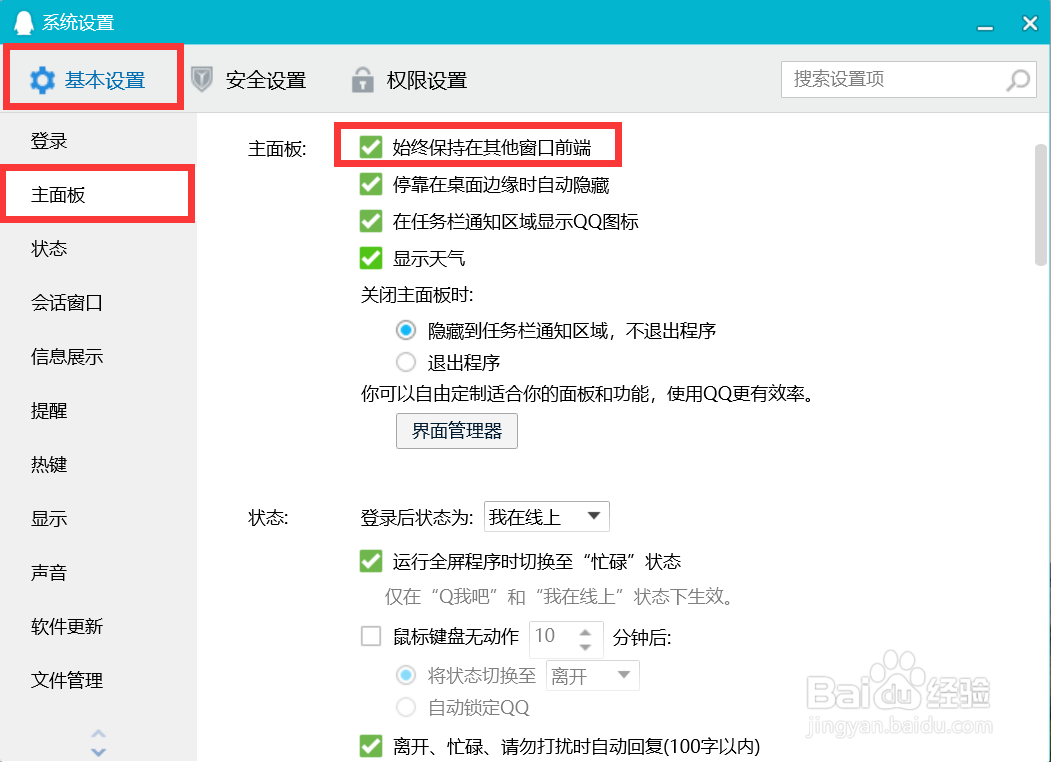Open the 我在线上 login status dropdown
Viewport: 1051px width, 762px height.
(546, 517)
